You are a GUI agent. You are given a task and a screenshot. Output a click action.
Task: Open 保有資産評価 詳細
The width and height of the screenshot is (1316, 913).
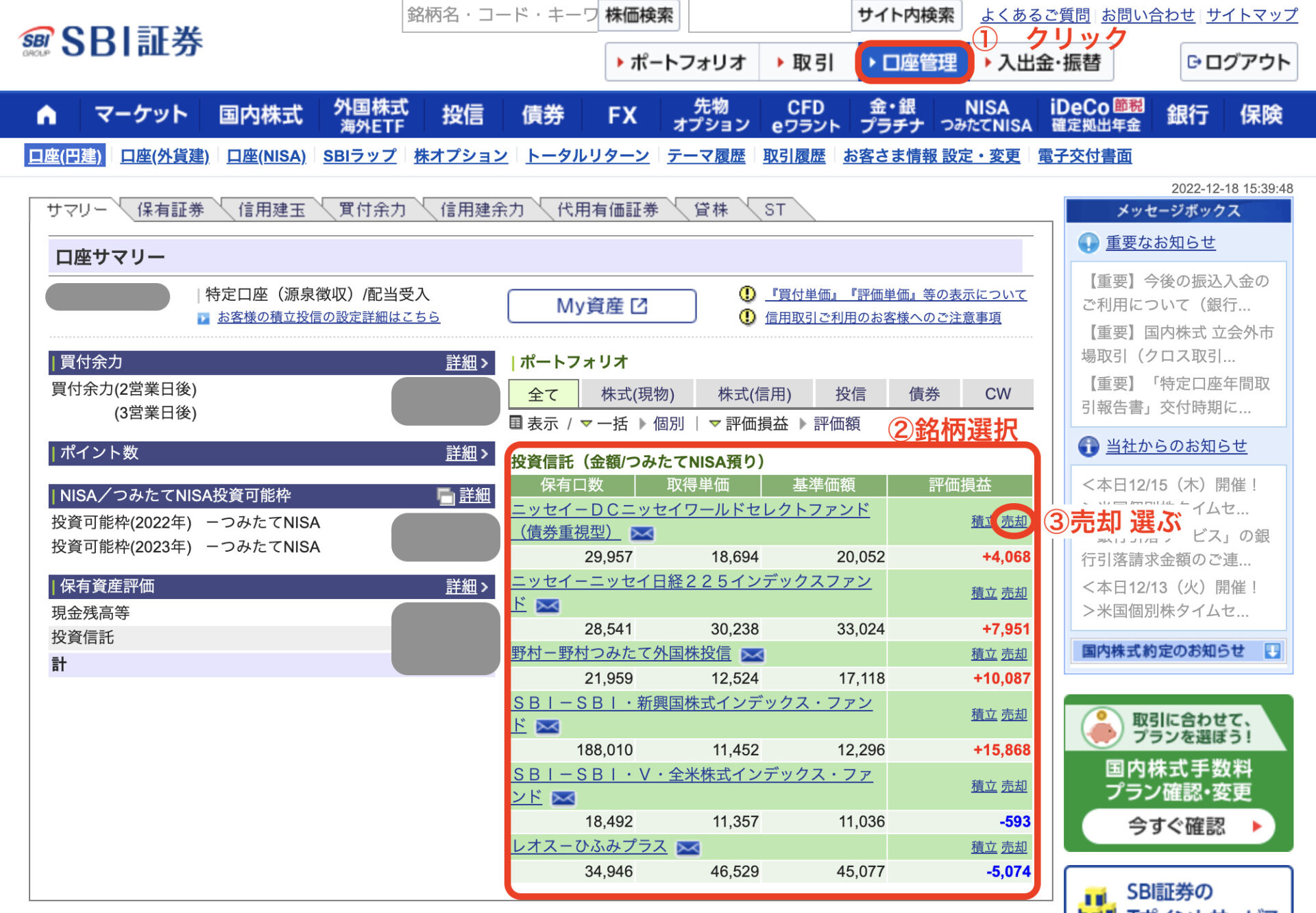coord(467,587)
